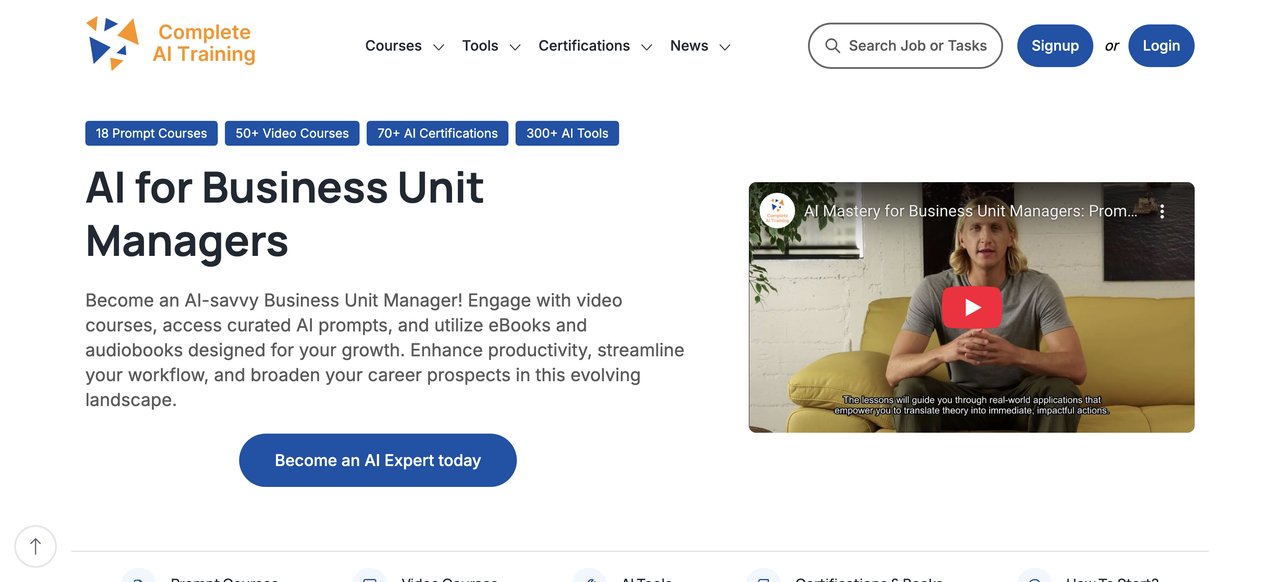Image resolution: width=1280 pixels, height=582 pixels.
Task: Select the 50+ Video Courses badge
Action: tap(292, 133)
